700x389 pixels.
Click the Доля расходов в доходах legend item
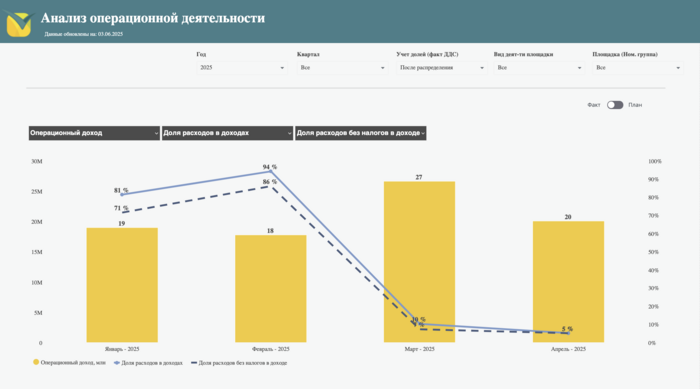[148, 363]
